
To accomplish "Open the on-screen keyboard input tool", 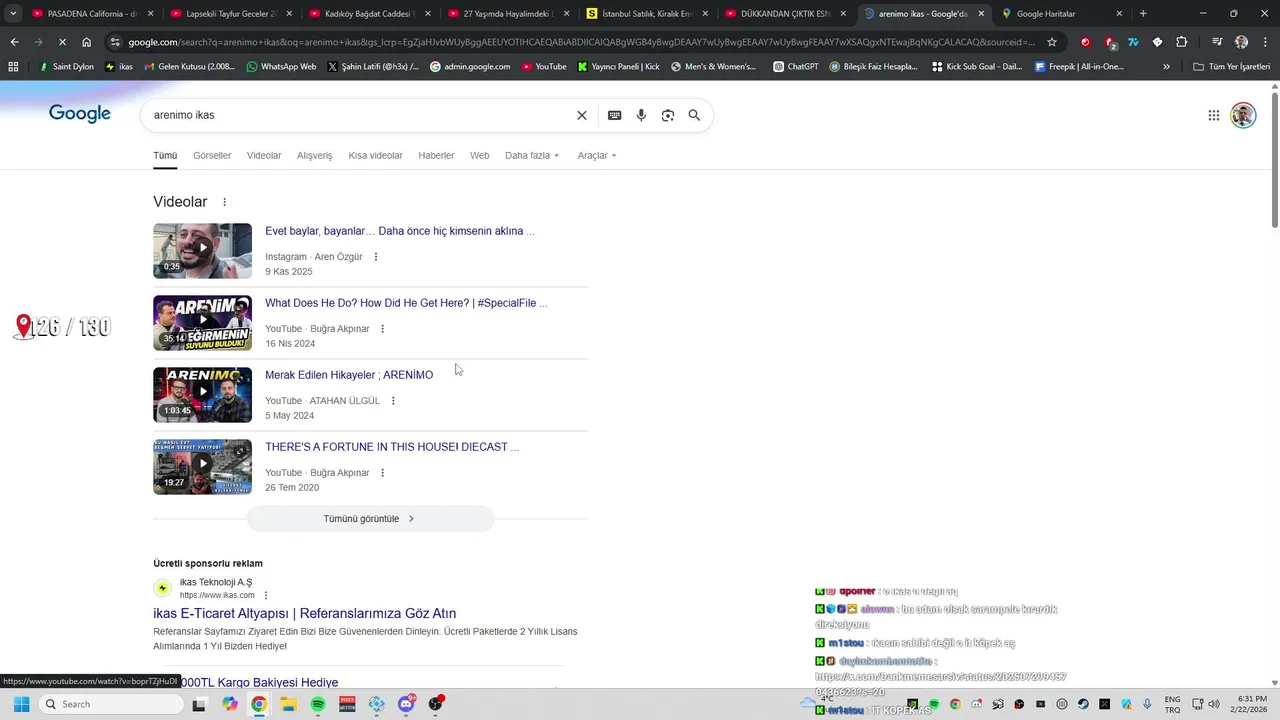I will tap(614, 115).
